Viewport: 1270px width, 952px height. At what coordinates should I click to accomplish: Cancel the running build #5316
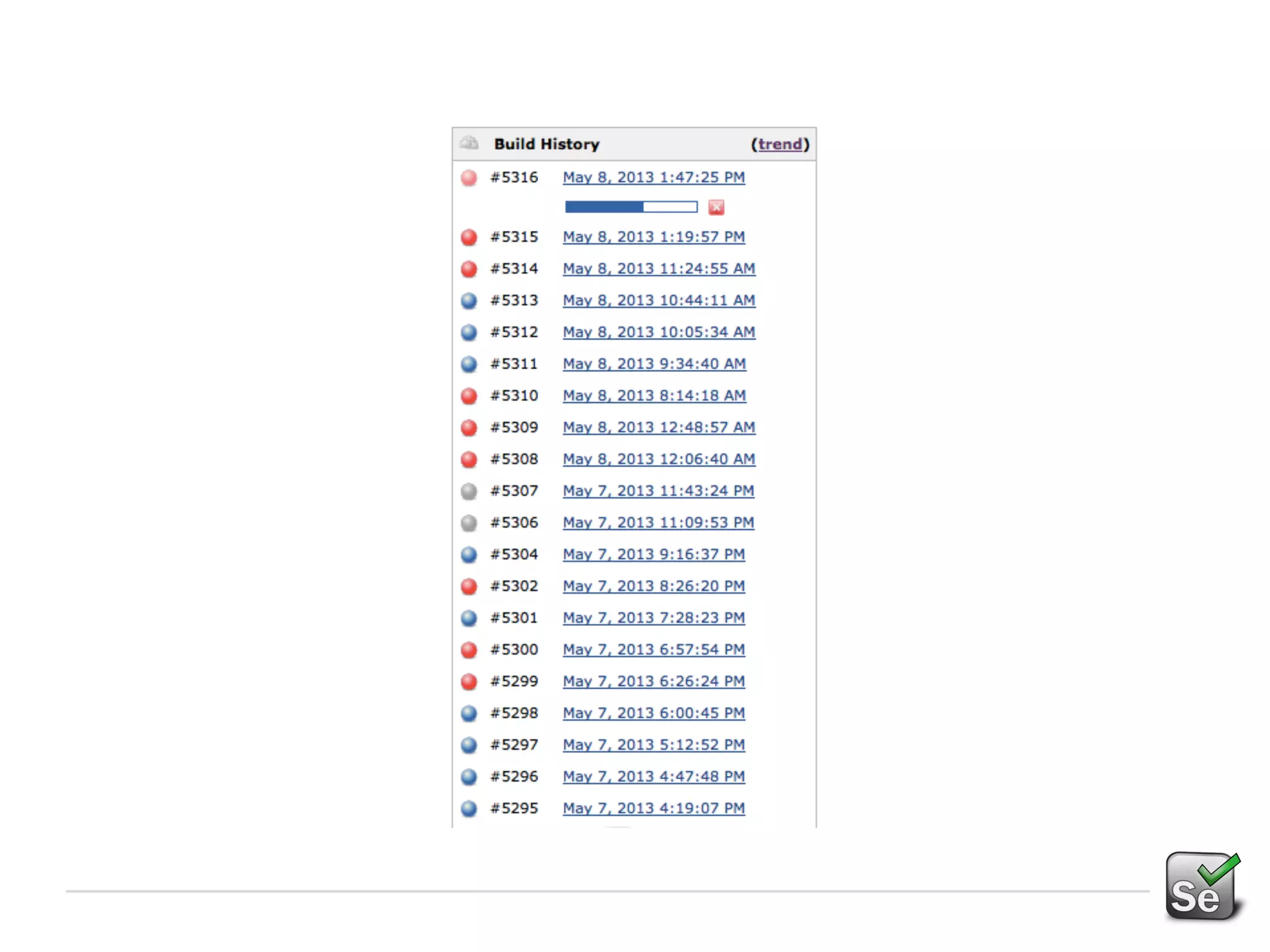pyautogui.click(x=716, y=208)
